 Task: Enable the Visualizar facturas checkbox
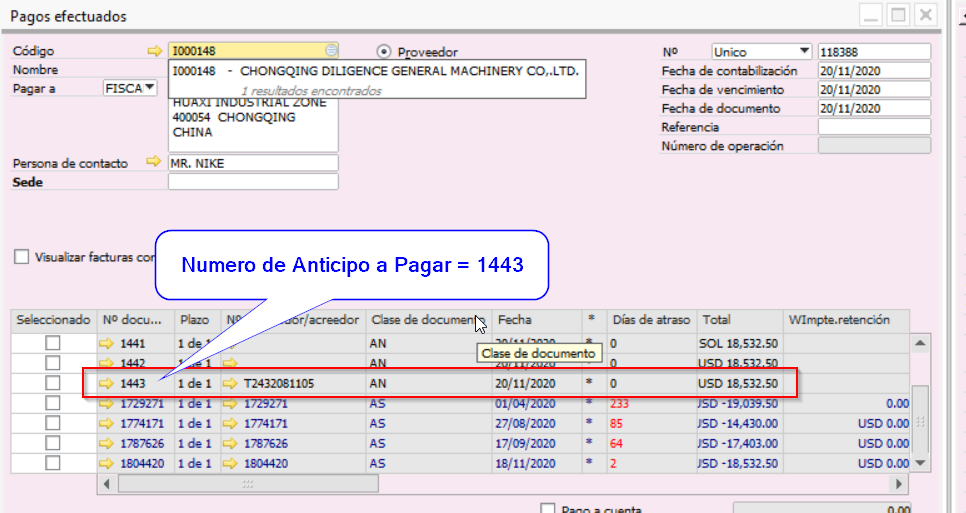point(22,257)
